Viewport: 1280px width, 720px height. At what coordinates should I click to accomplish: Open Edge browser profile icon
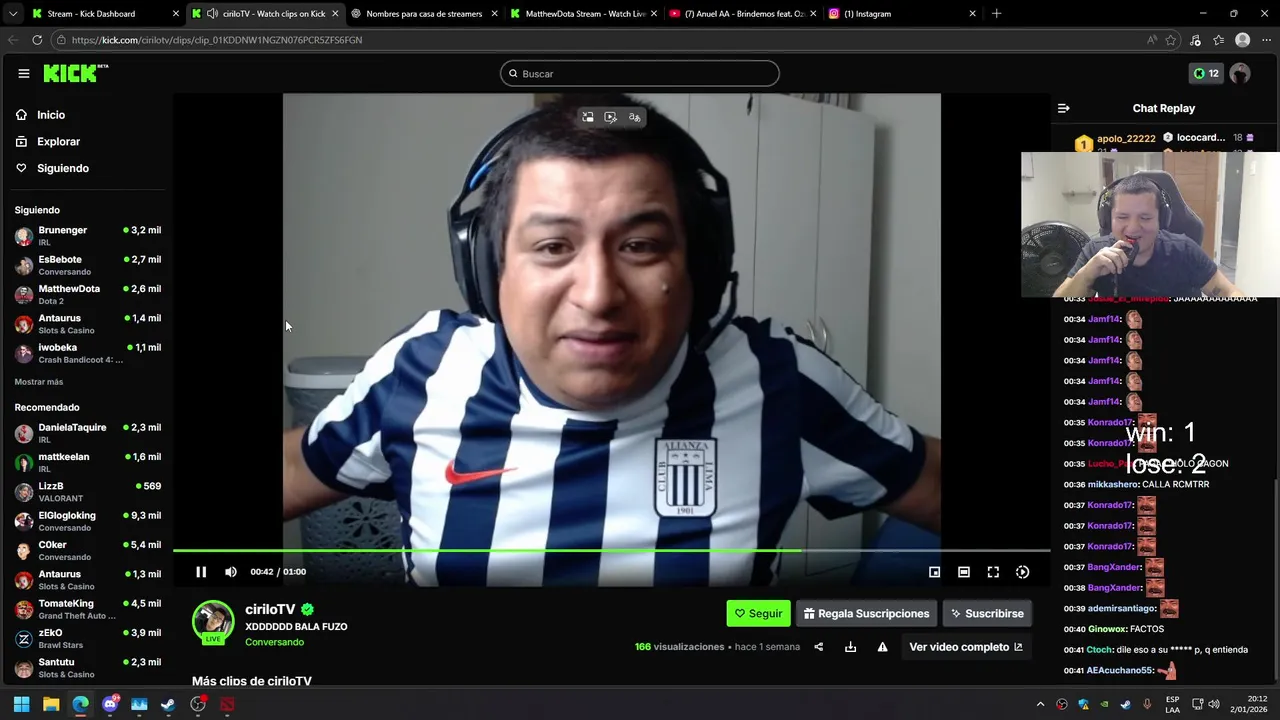pos(1242,40)
